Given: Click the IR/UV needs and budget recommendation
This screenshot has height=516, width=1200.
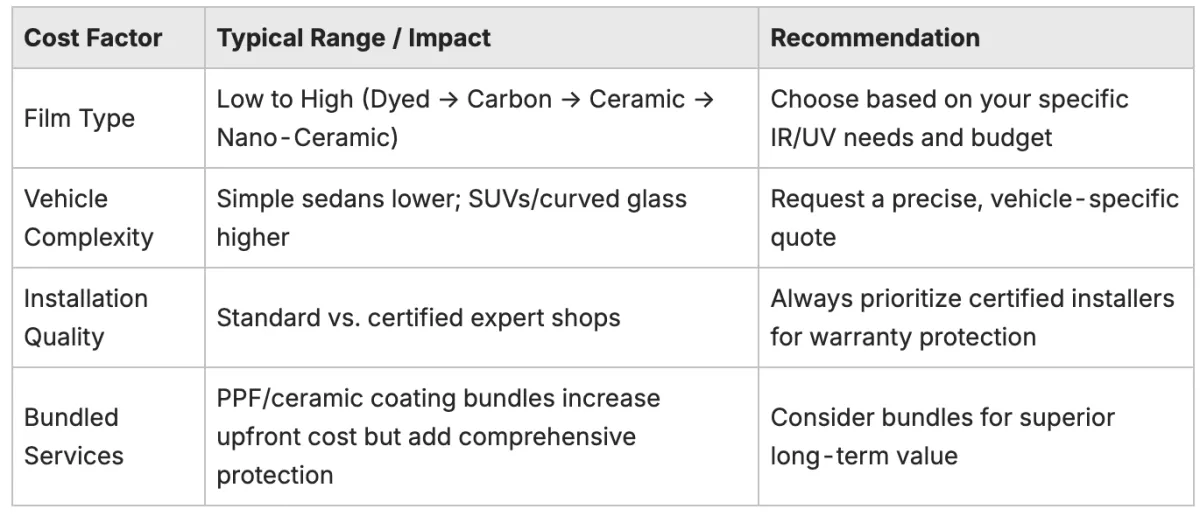Looking at the screenshot, I should tap(949, 118).
